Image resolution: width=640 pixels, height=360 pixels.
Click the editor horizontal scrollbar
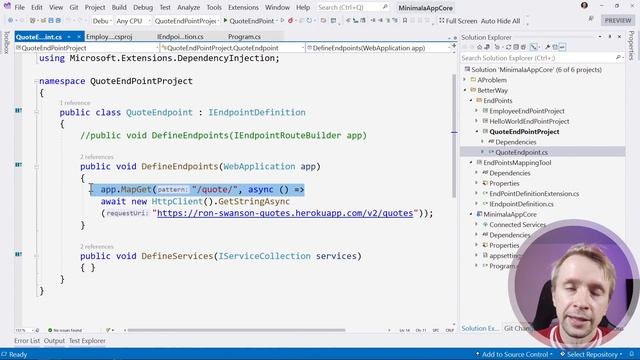(237, 330)
